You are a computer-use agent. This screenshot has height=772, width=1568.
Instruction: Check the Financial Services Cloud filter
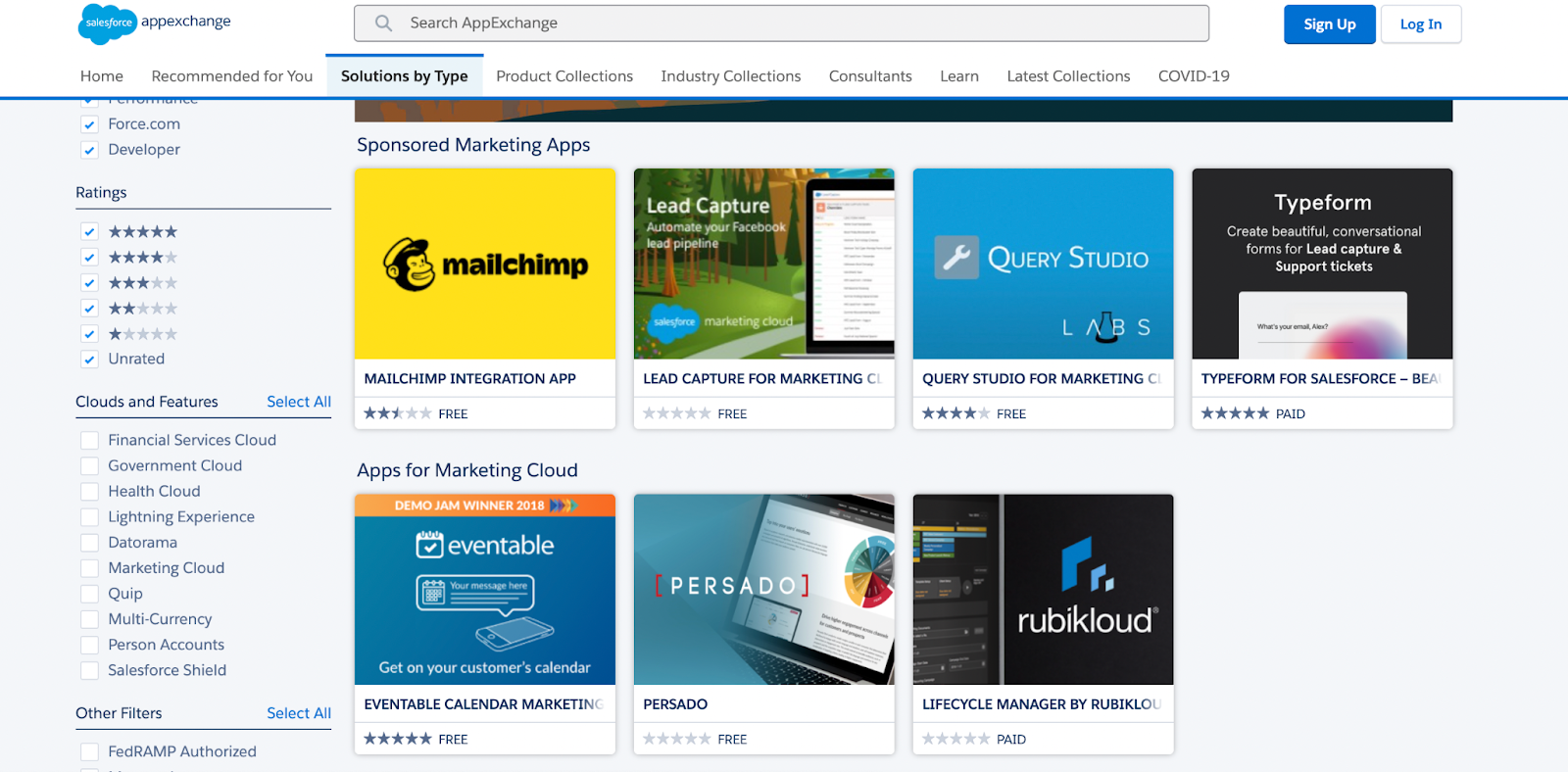pos(89,441)
